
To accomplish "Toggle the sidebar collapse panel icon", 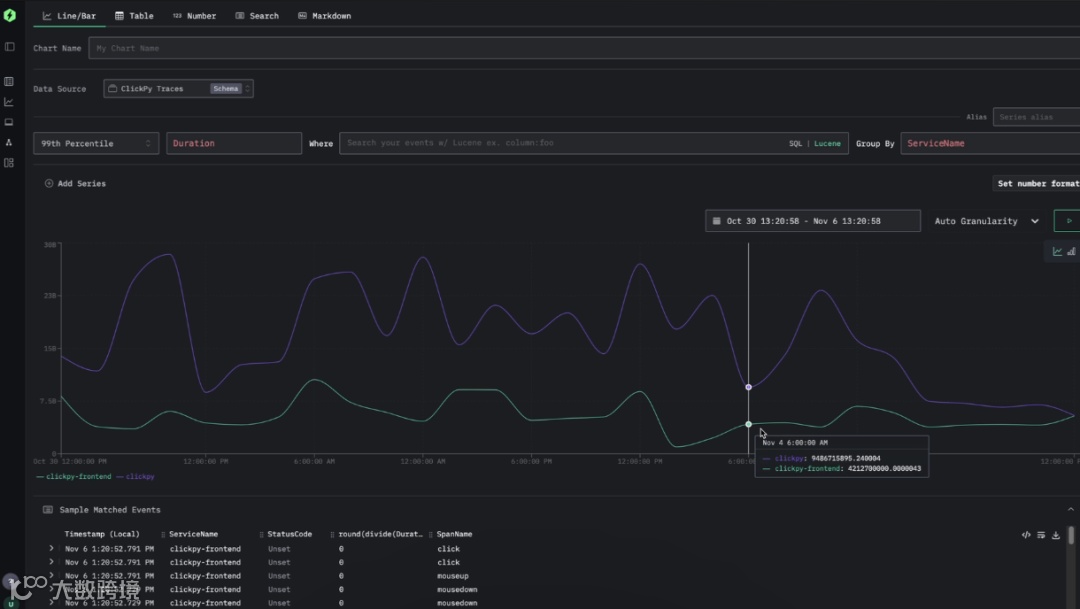I will click(10, 47).
